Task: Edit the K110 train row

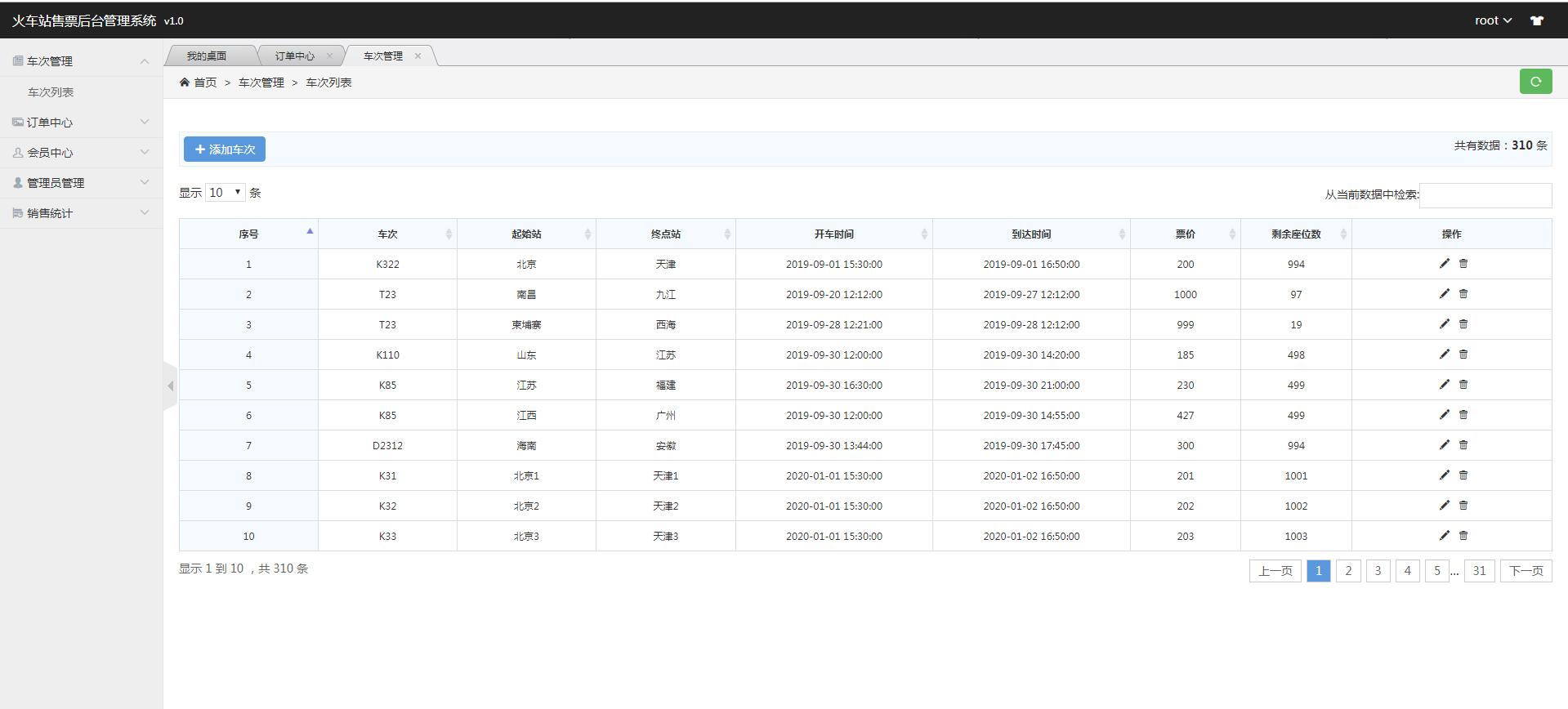Action: click(1444, 354)
